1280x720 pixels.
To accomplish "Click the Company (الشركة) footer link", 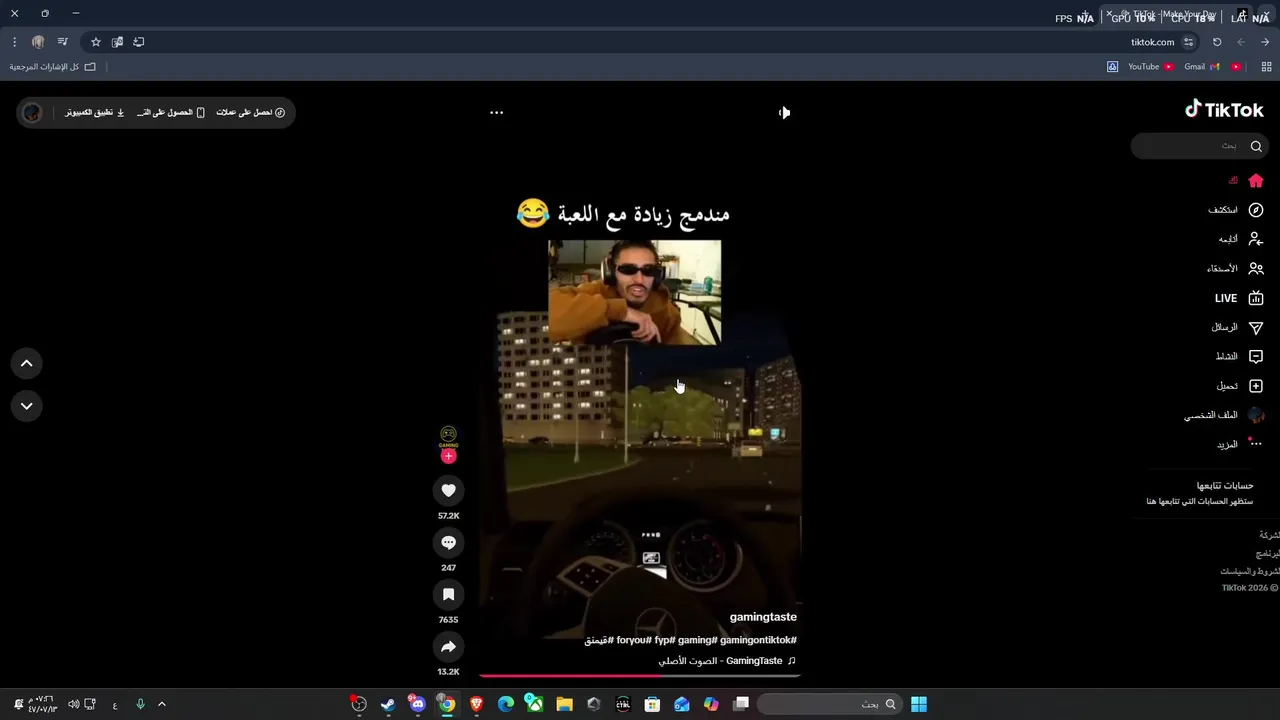I will tap(1269, 535).
